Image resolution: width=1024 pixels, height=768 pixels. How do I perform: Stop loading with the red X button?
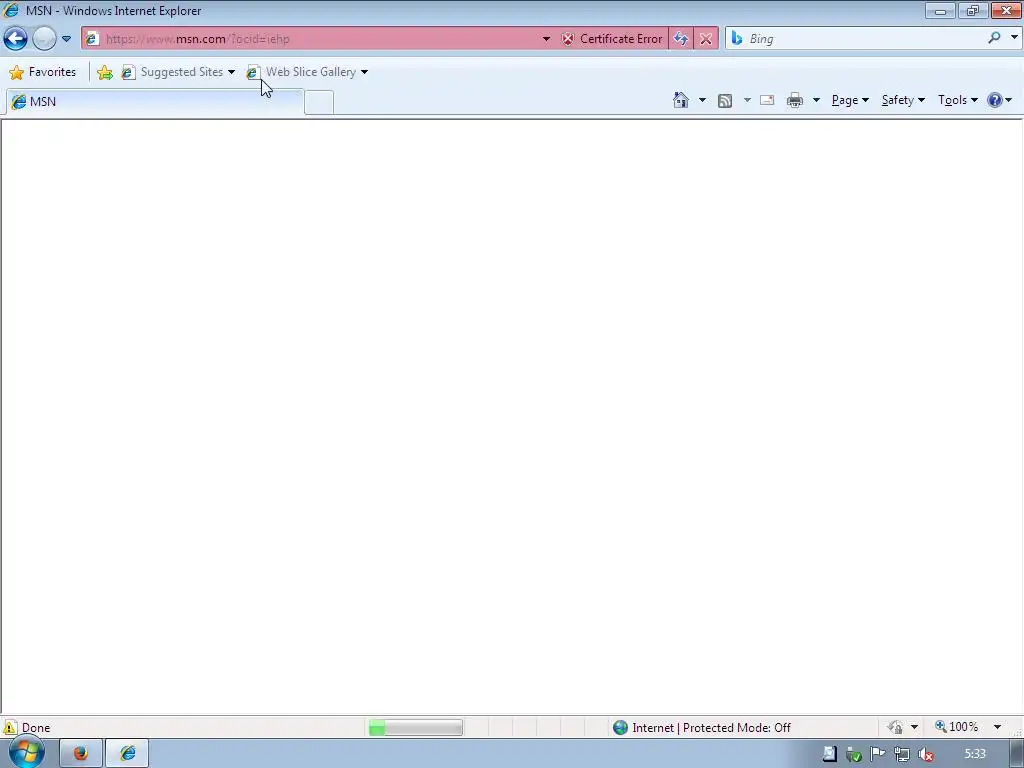click(x=706, y=39)
